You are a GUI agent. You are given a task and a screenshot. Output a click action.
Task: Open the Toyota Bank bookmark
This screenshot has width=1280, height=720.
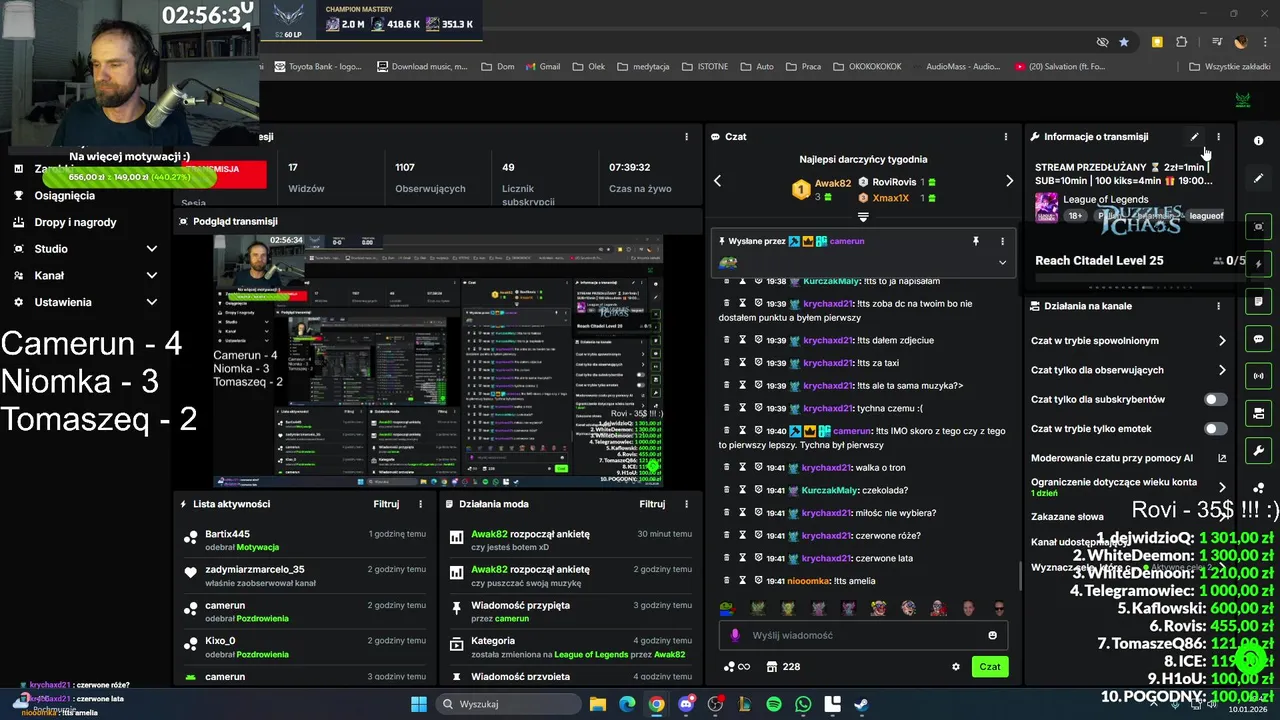[317, 67]
